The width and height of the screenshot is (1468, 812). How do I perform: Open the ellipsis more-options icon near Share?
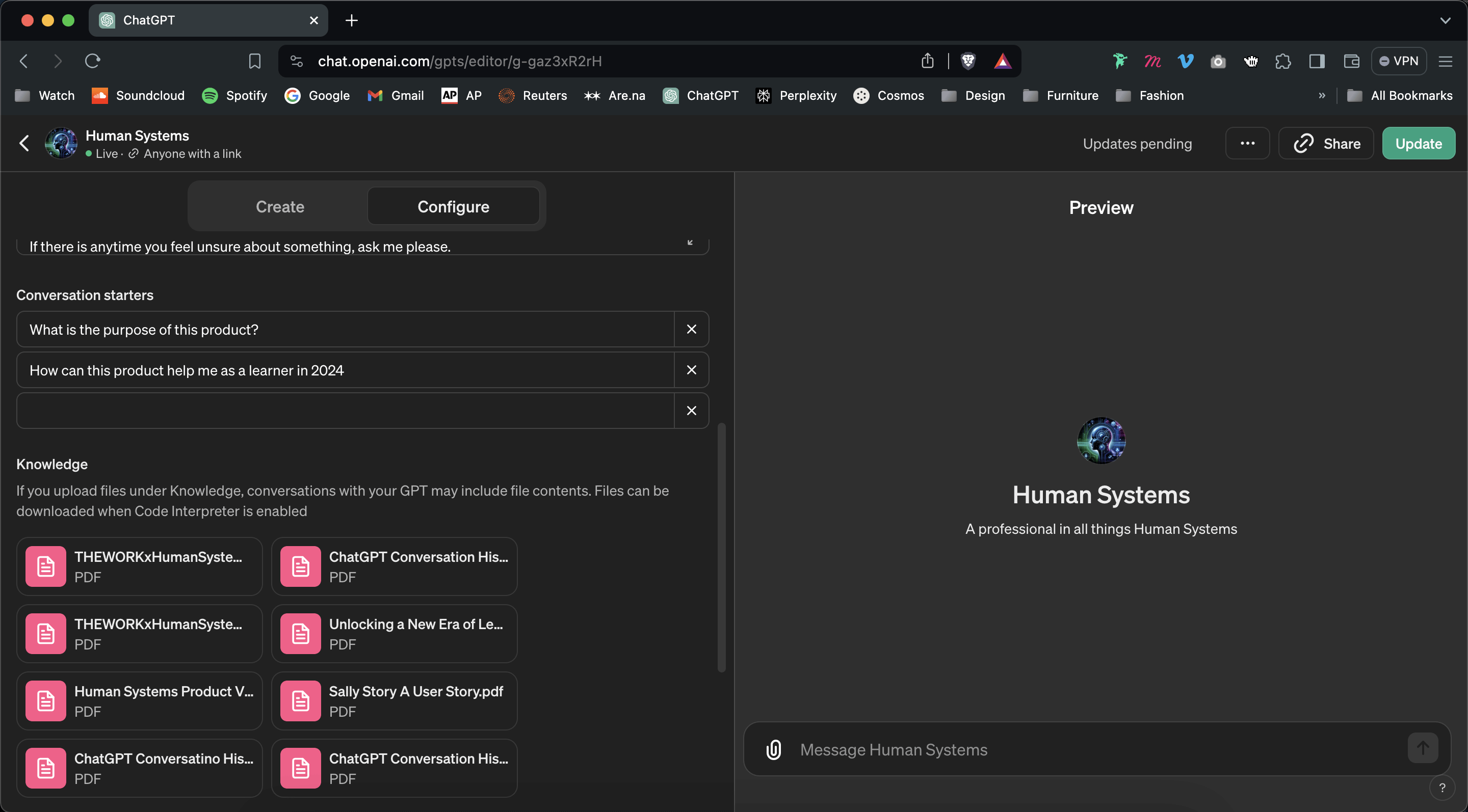[1247, 143]
